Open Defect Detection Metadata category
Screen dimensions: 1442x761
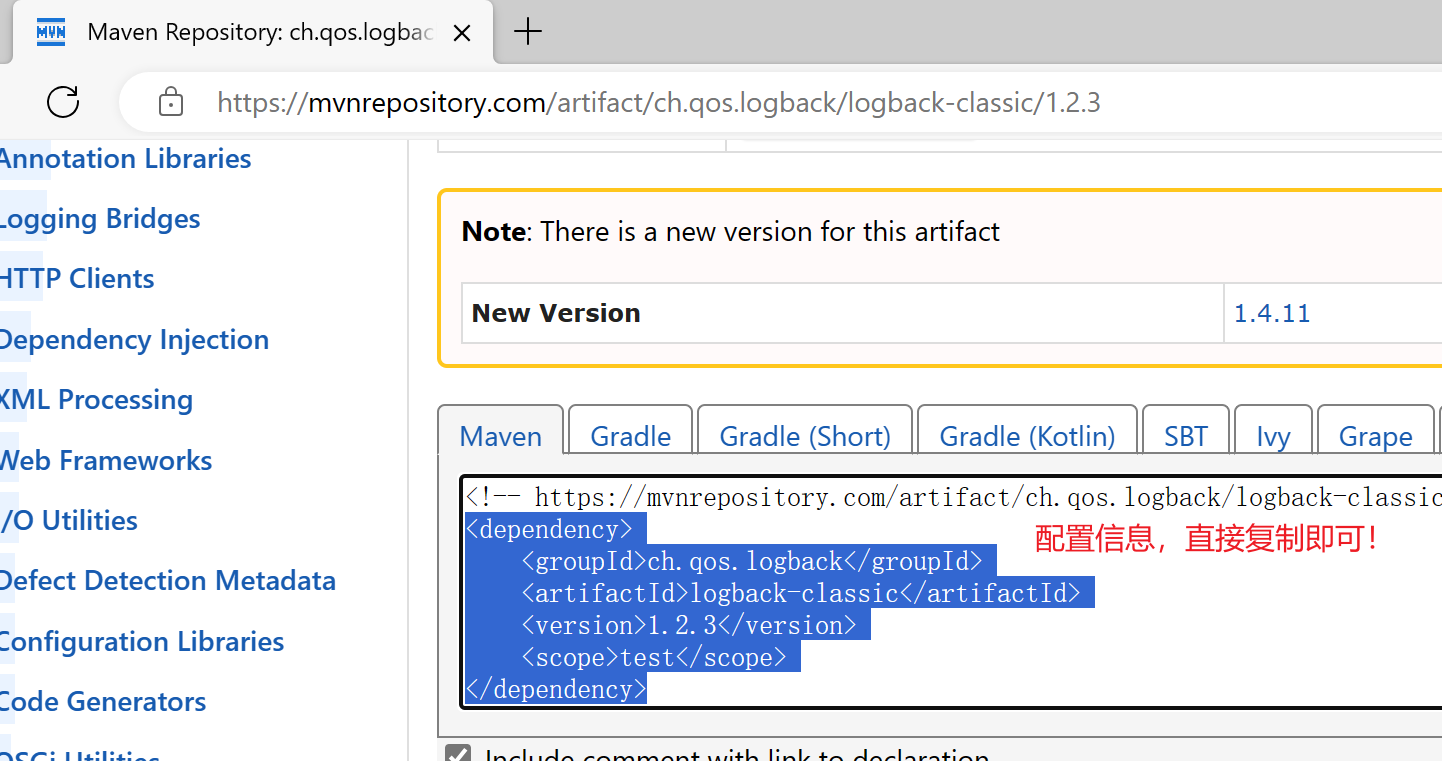[x=168, y=580]
